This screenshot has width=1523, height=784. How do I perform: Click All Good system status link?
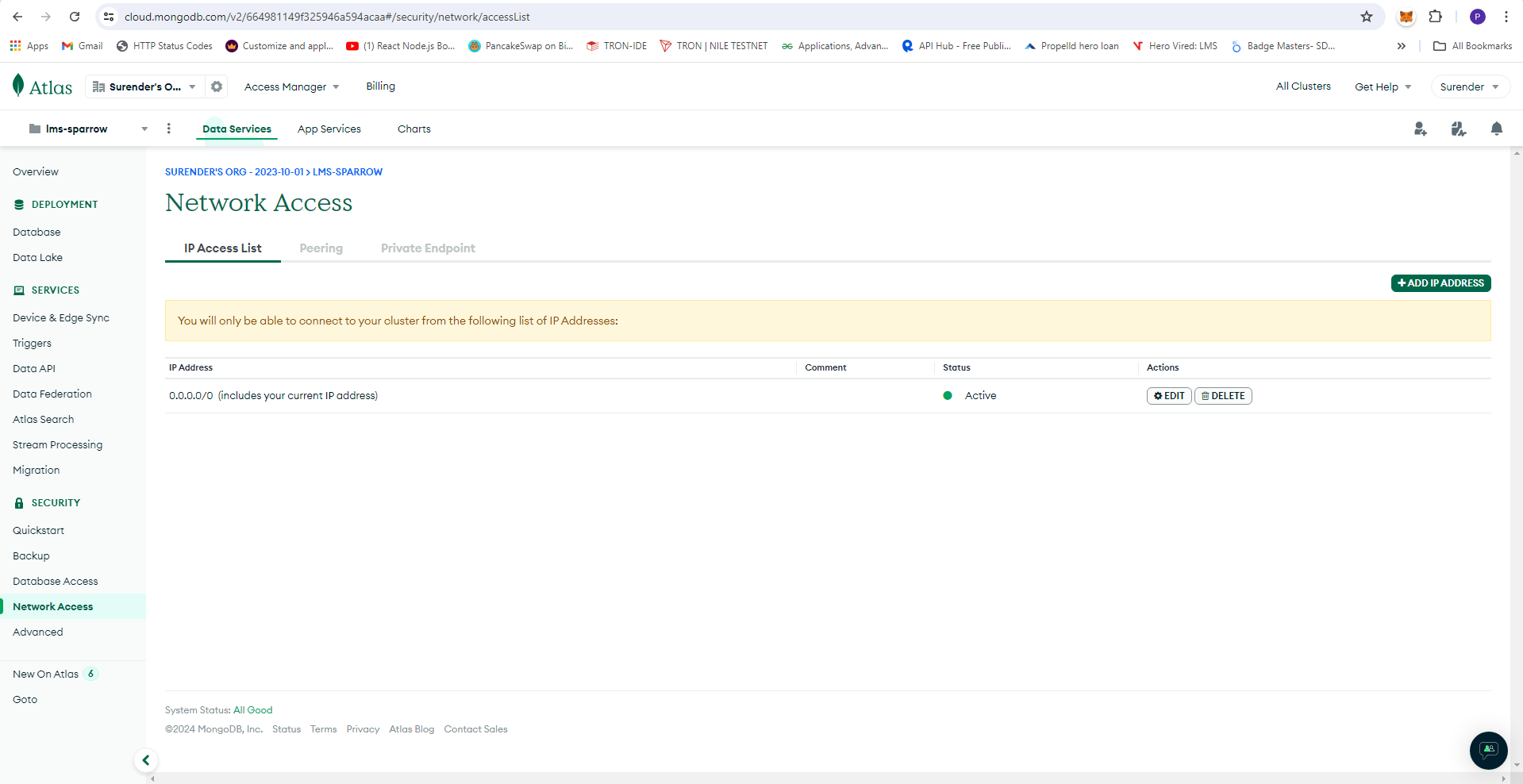(252, 710)
